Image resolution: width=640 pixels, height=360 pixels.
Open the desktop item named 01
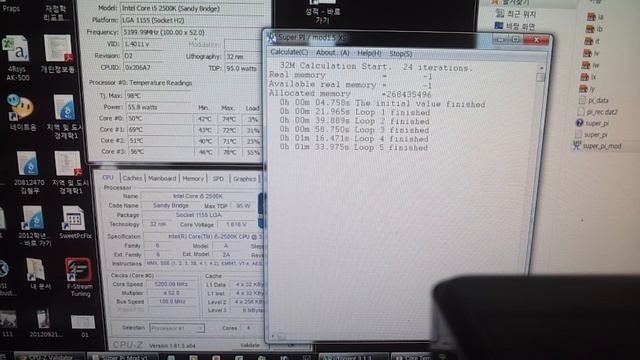(x=84, y=326)
